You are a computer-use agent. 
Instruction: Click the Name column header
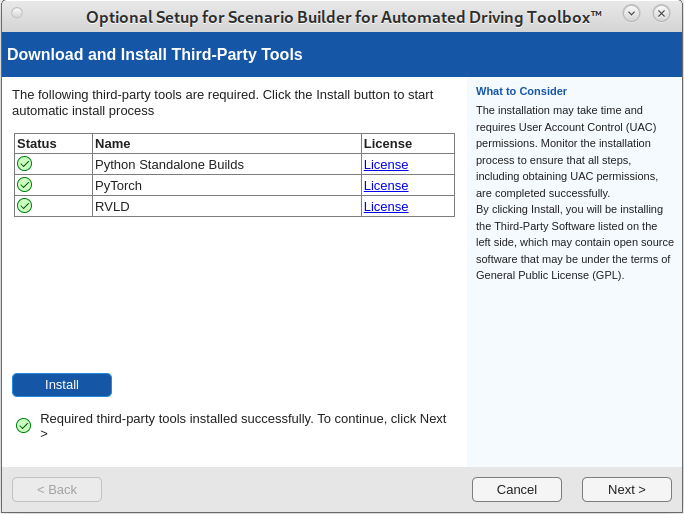[113, 143]
